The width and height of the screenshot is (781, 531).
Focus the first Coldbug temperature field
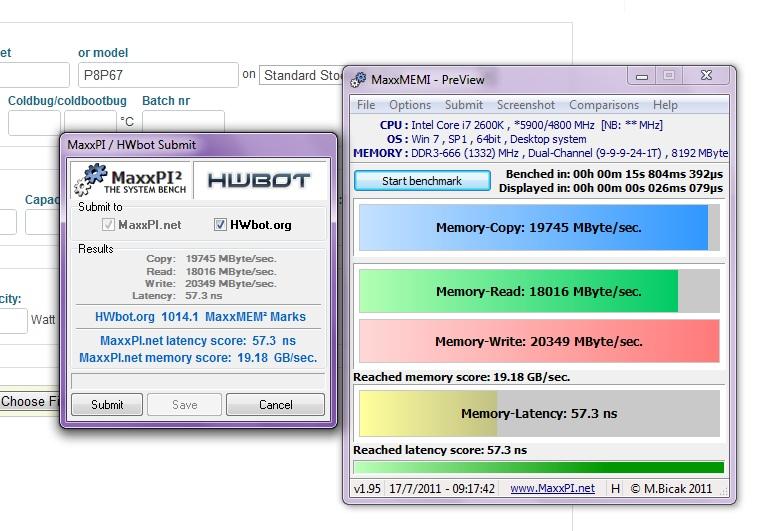click(34, 123)
